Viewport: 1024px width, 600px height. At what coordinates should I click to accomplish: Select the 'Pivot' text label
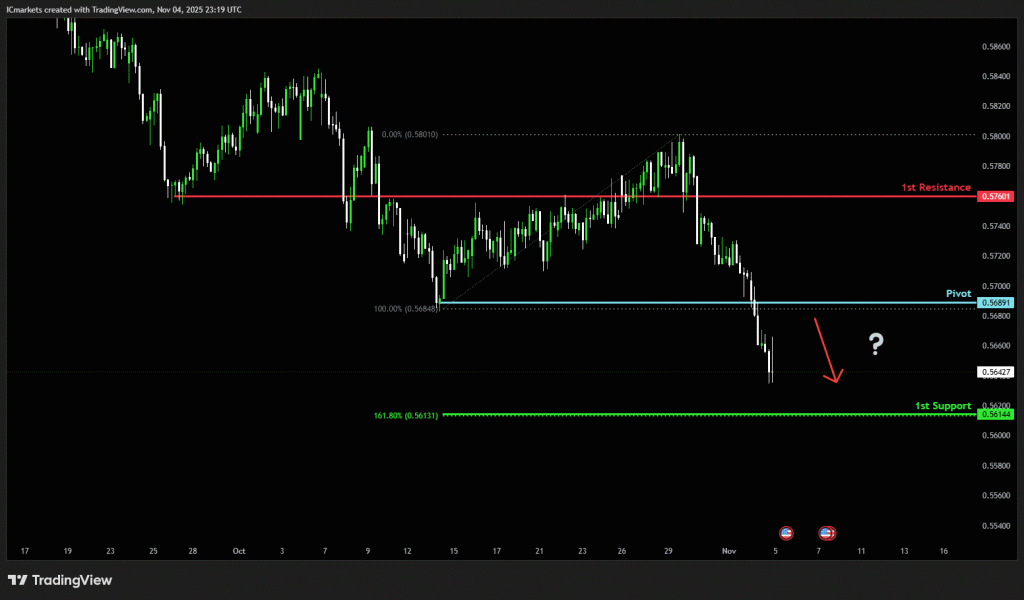pos(958,294)
